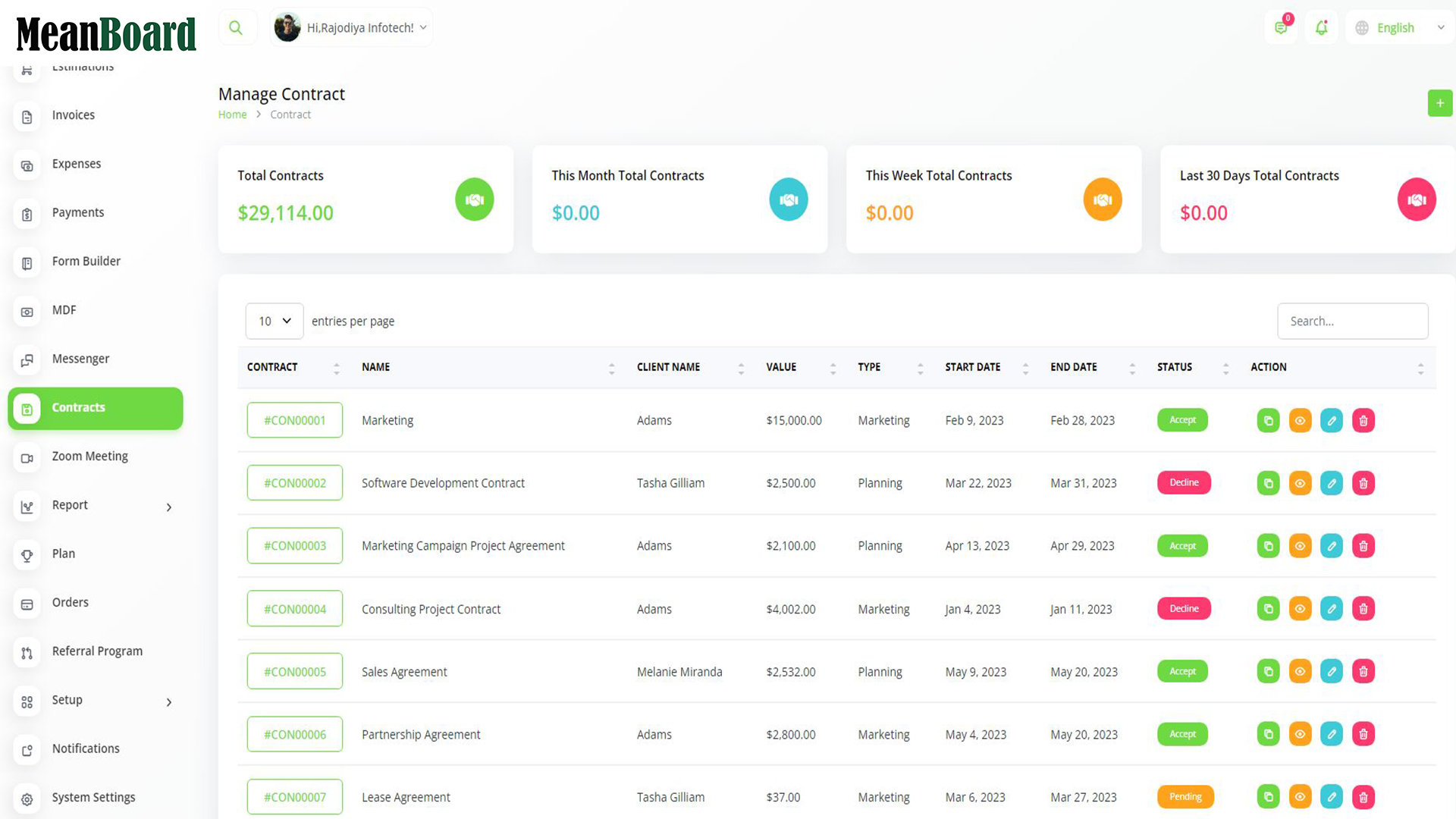
Task: View Consulting Project Contract with the eye icon
Action: (1300, 609)
